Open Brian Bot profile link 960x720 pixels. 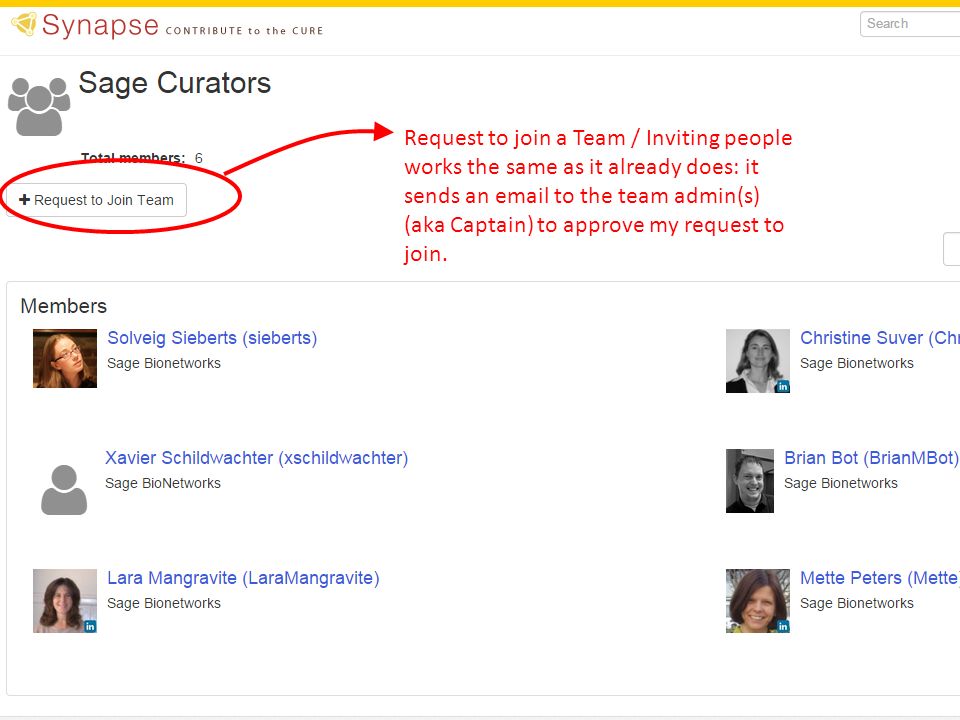click(x=871, y=458)
